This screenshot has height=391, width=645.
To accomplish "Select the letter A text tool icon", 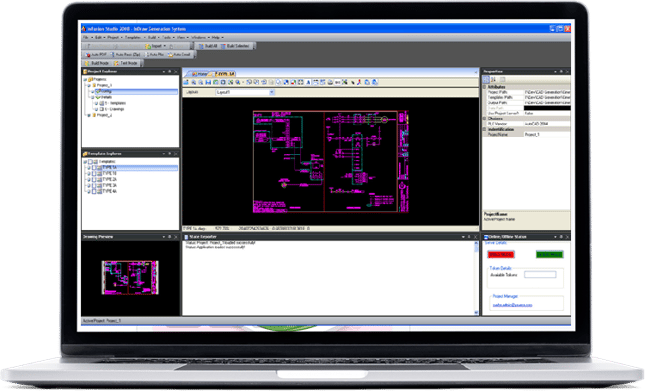I will coord(308,82).
